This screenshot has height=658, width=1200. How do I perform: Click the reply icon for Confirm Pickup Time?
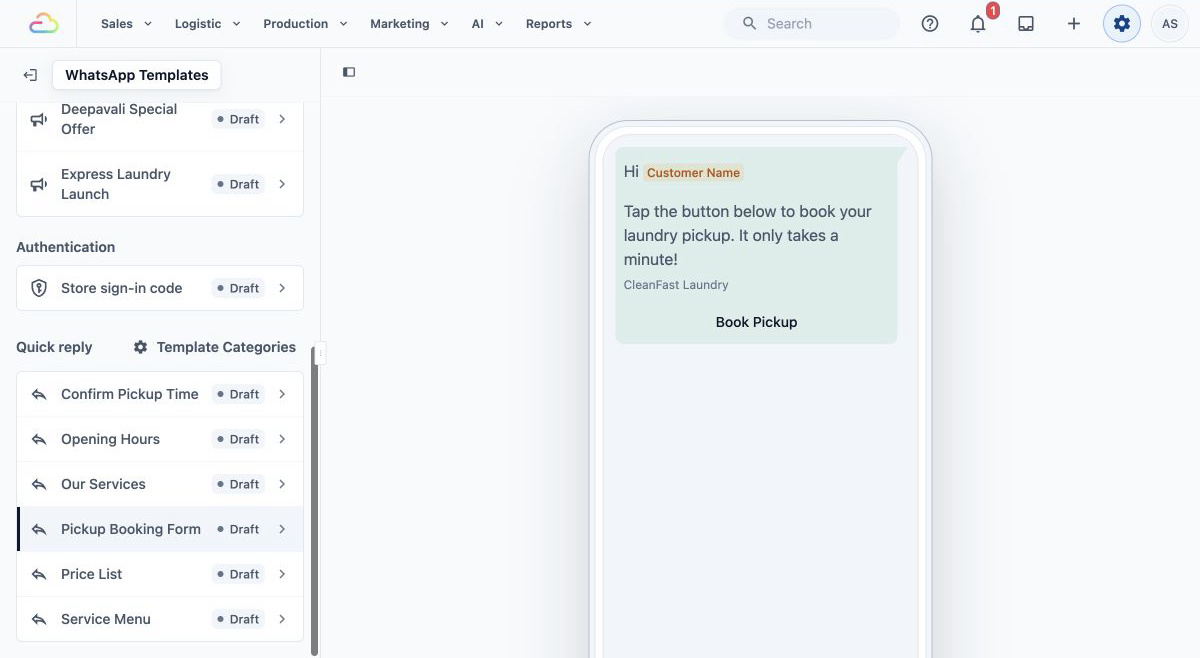click(x=39, y=394)
